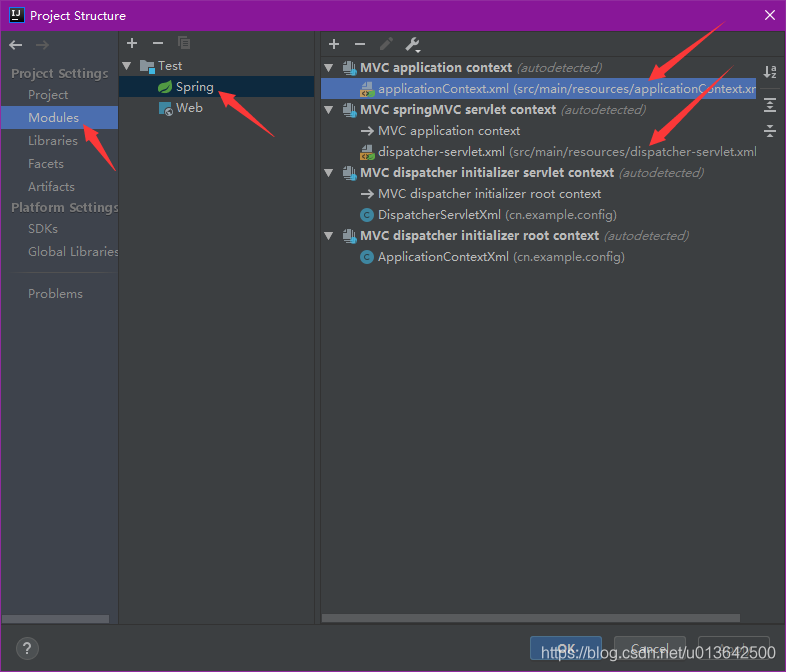Viewport: 786px width, 672px height.
Task: Click the back navigation arrow
Action: coord(16,45)
